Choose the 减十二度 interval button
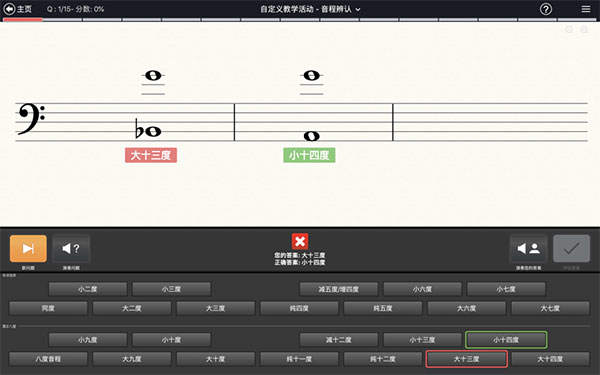The image size is (600, 375). [339, 340]
